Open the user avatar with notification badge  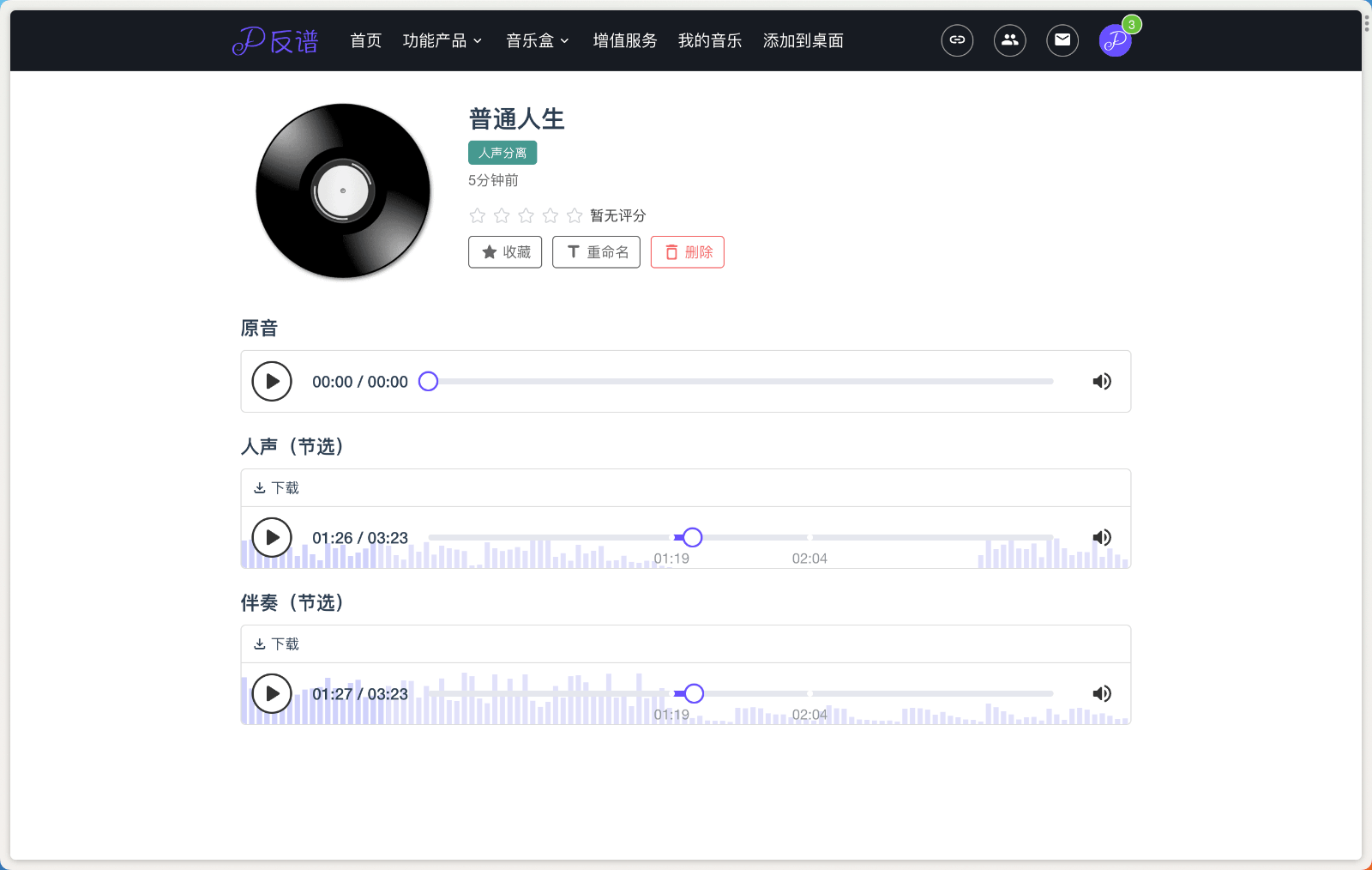[1115, 40]
